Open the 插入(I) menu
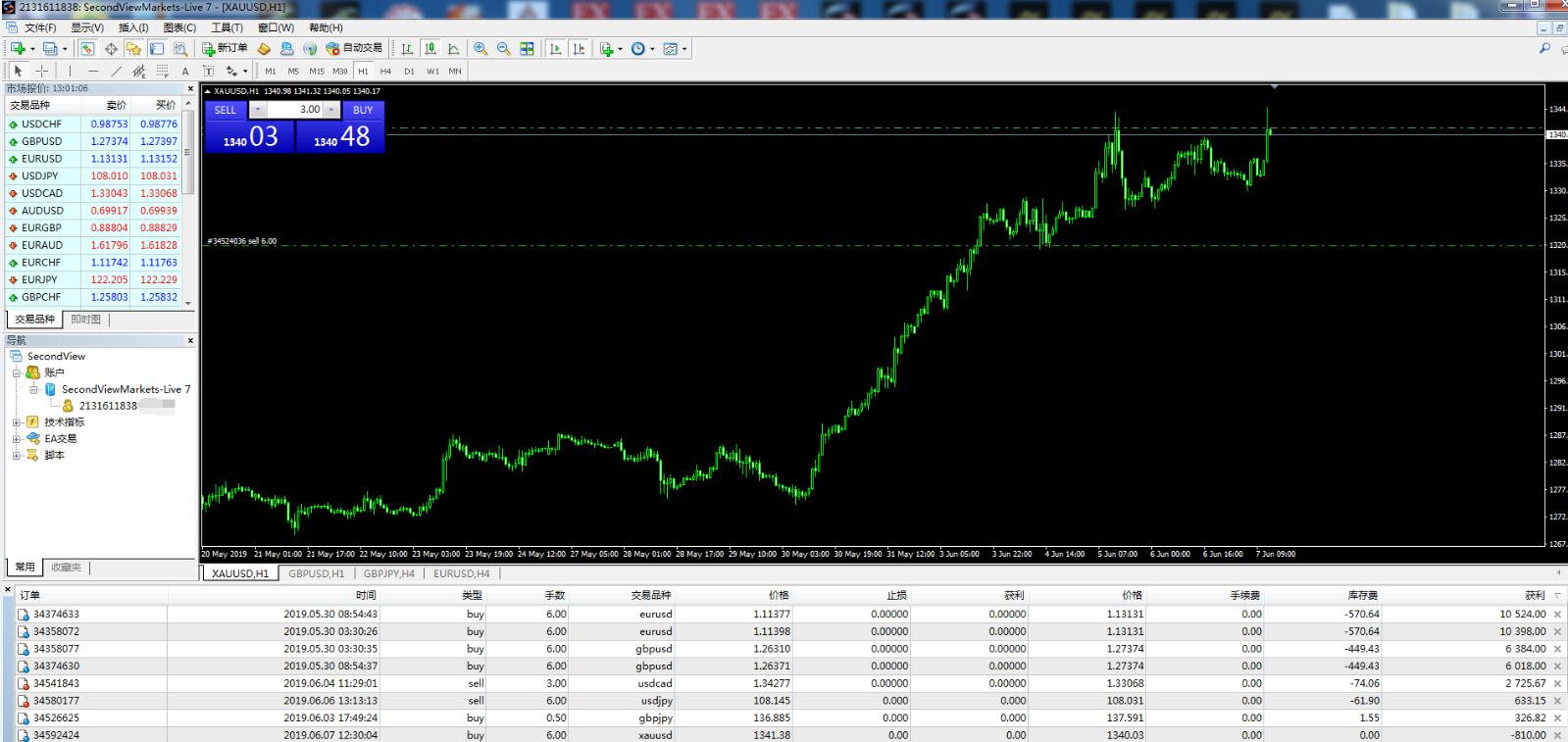1568x742 pixels. (x=133, y=27)
